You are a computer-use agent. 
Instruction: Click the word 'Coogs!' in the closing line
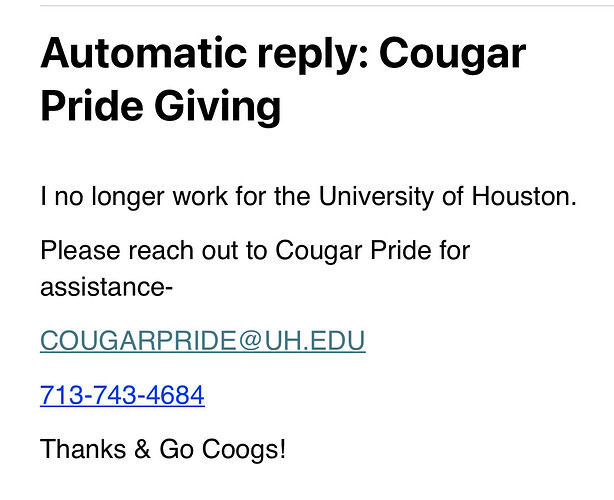244,449
